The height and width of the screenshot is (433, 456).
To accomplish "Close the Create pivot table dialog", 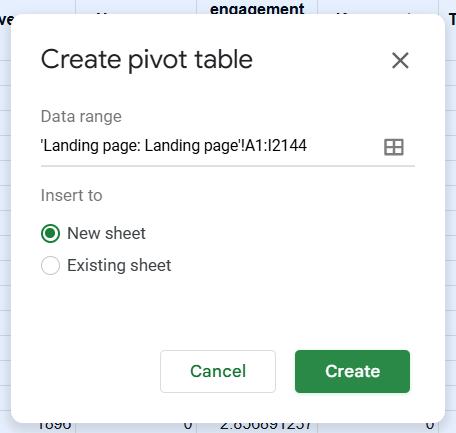I will point(400,60).
